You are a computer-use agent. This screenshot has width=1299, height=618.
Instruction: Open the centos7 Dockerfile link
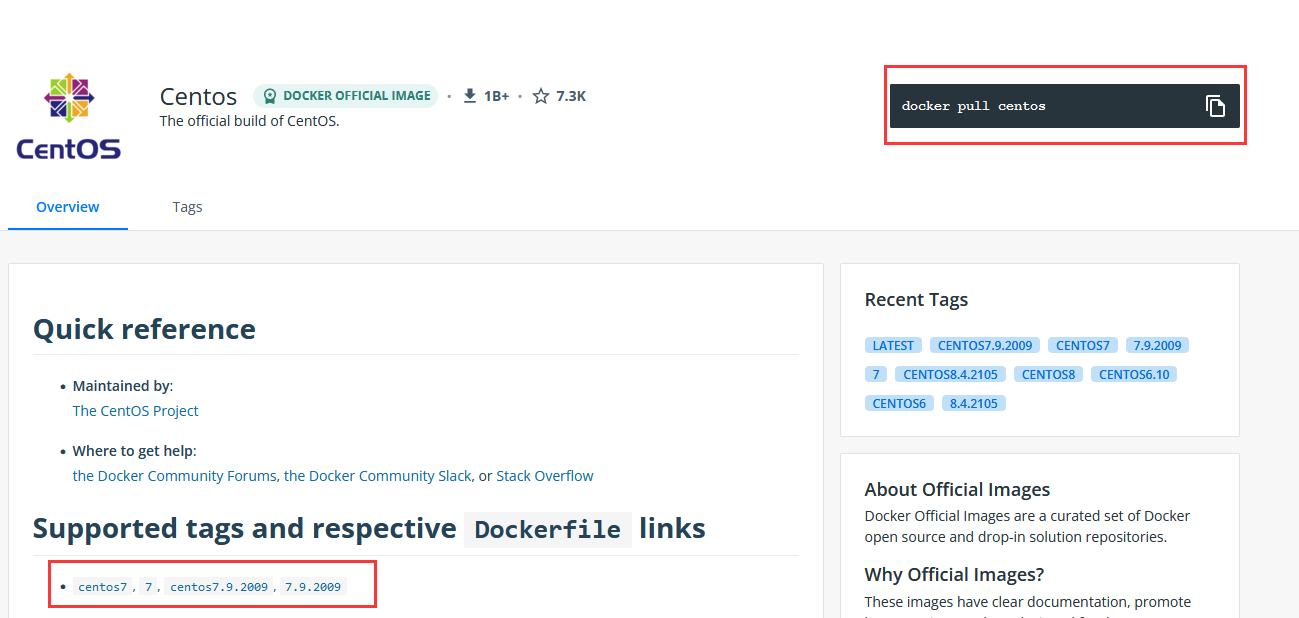[103, 587]
